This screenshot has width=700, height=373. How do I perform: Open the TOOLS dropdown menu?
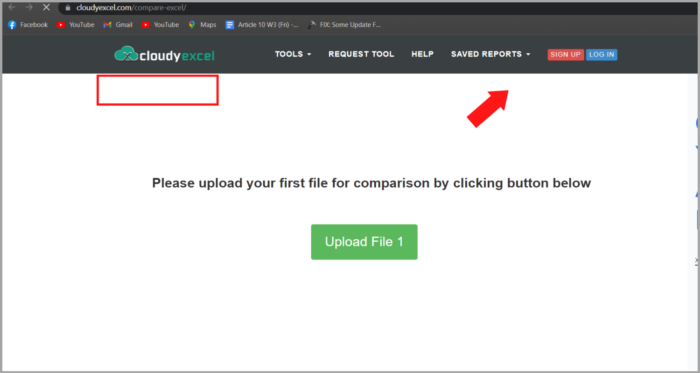tap(293, 54)
